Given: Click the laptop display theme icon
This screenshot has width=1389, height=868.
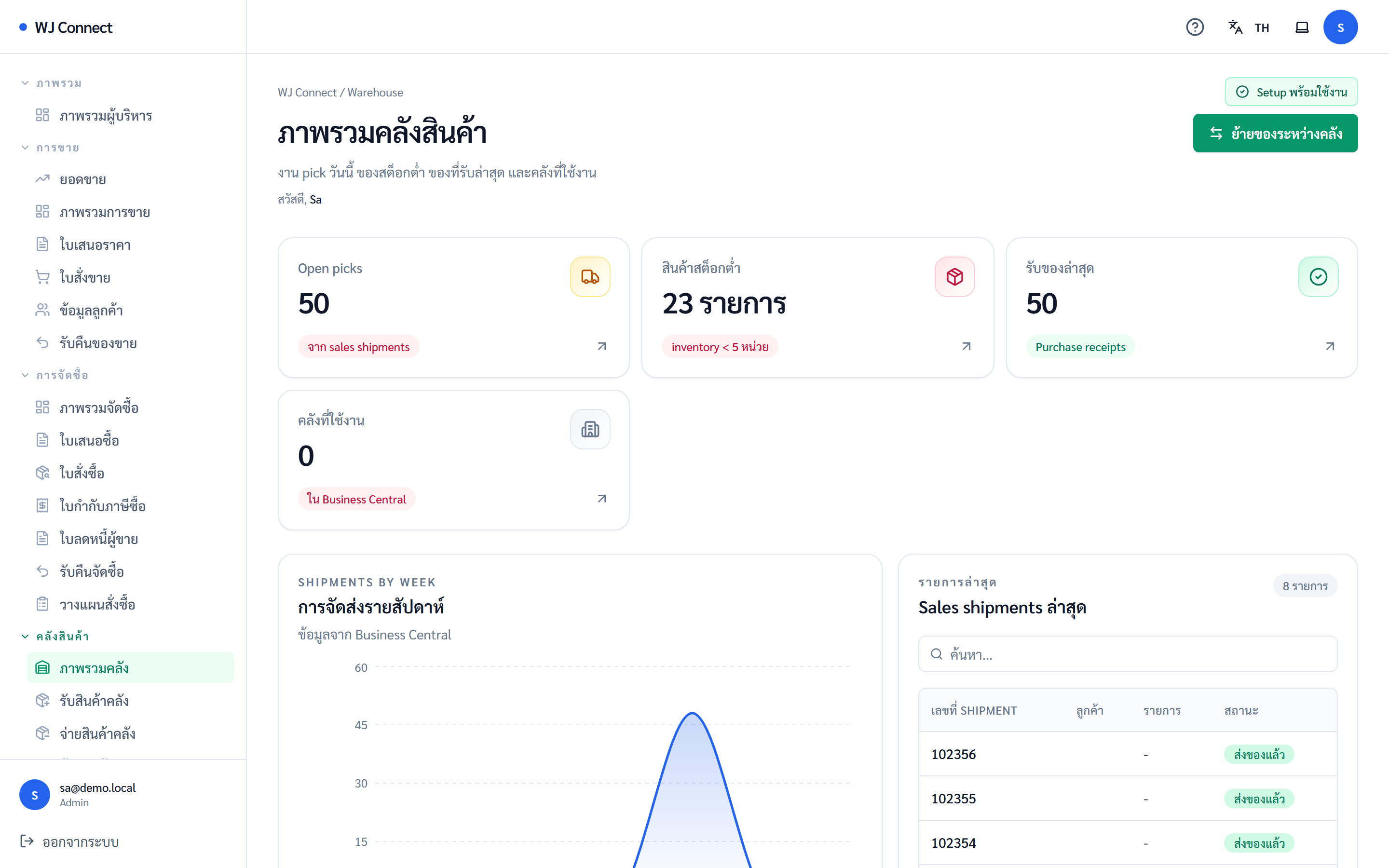Looking at the screenshot, I should coord(1302,27).
